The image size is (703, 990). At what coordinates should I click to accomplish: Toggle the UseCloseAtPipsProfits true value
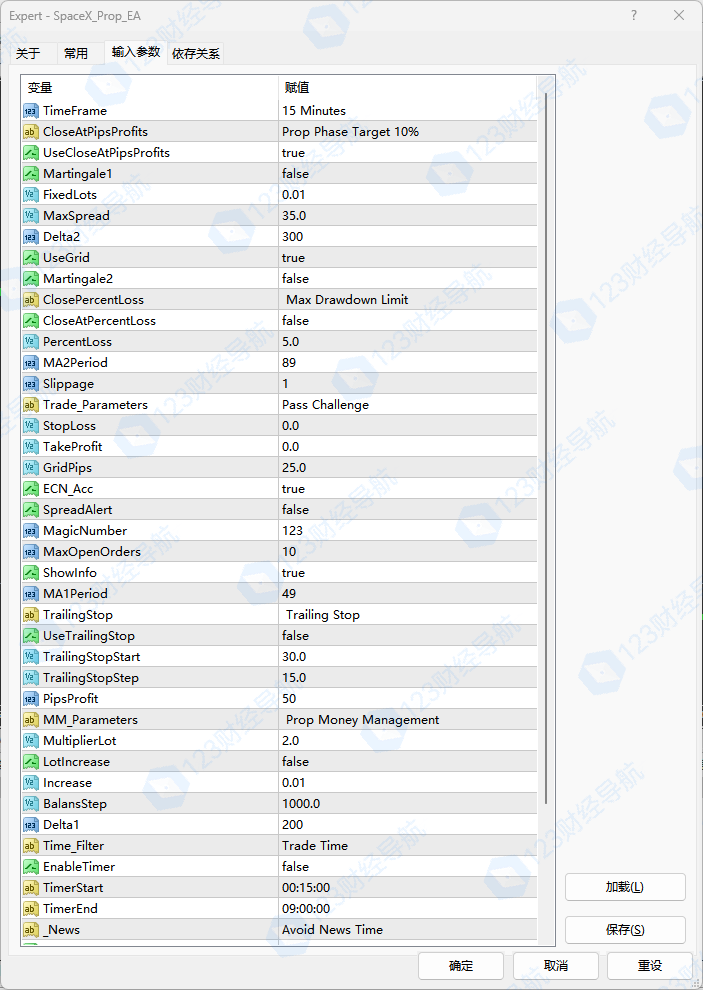[407, 153]
